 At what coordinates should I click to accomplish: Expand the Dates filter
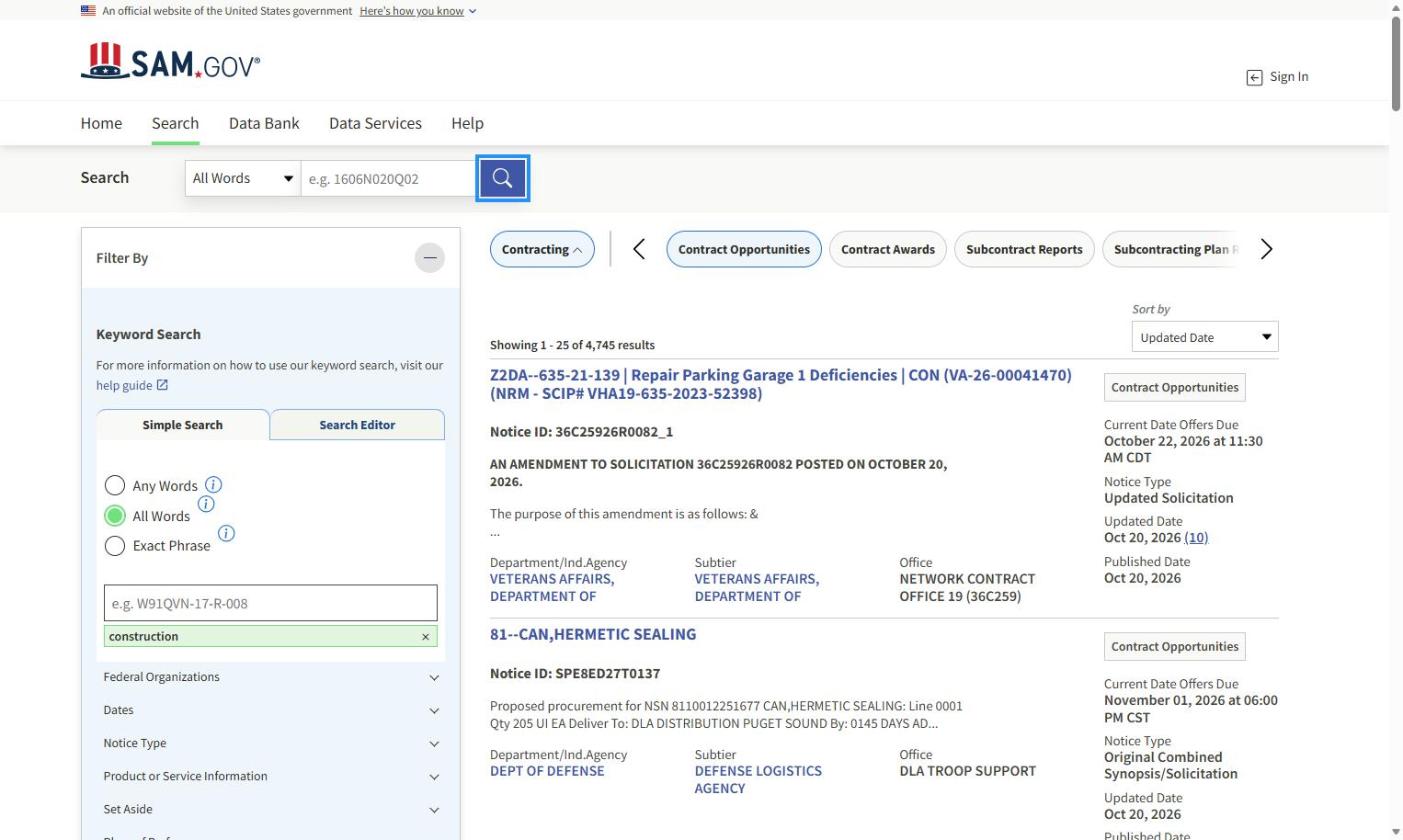(270, 710)
